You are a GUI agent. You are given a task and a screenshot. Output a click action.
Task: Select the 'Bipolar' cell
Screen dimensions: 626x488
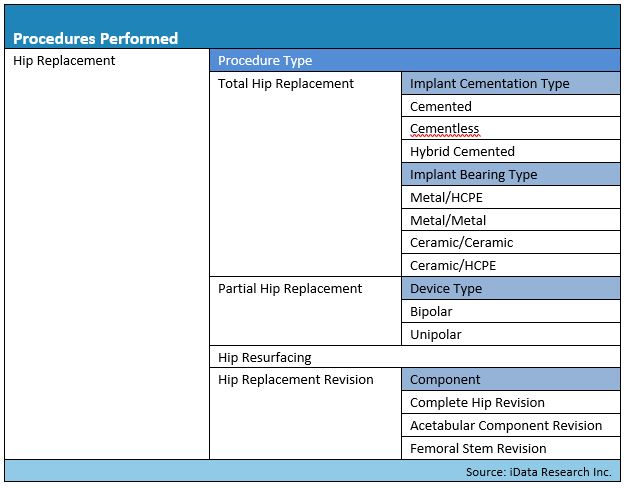pyautogui.click(x=511, y=311)
